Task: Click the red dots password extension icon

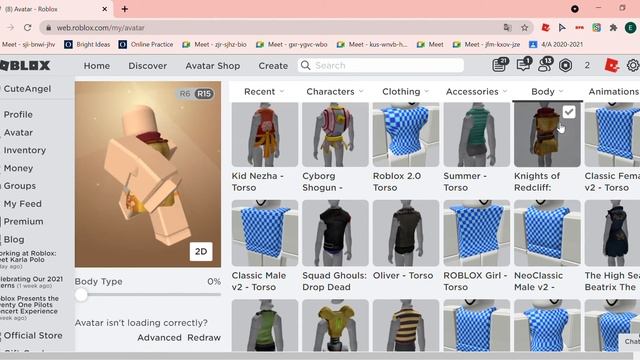Action: 579,28
